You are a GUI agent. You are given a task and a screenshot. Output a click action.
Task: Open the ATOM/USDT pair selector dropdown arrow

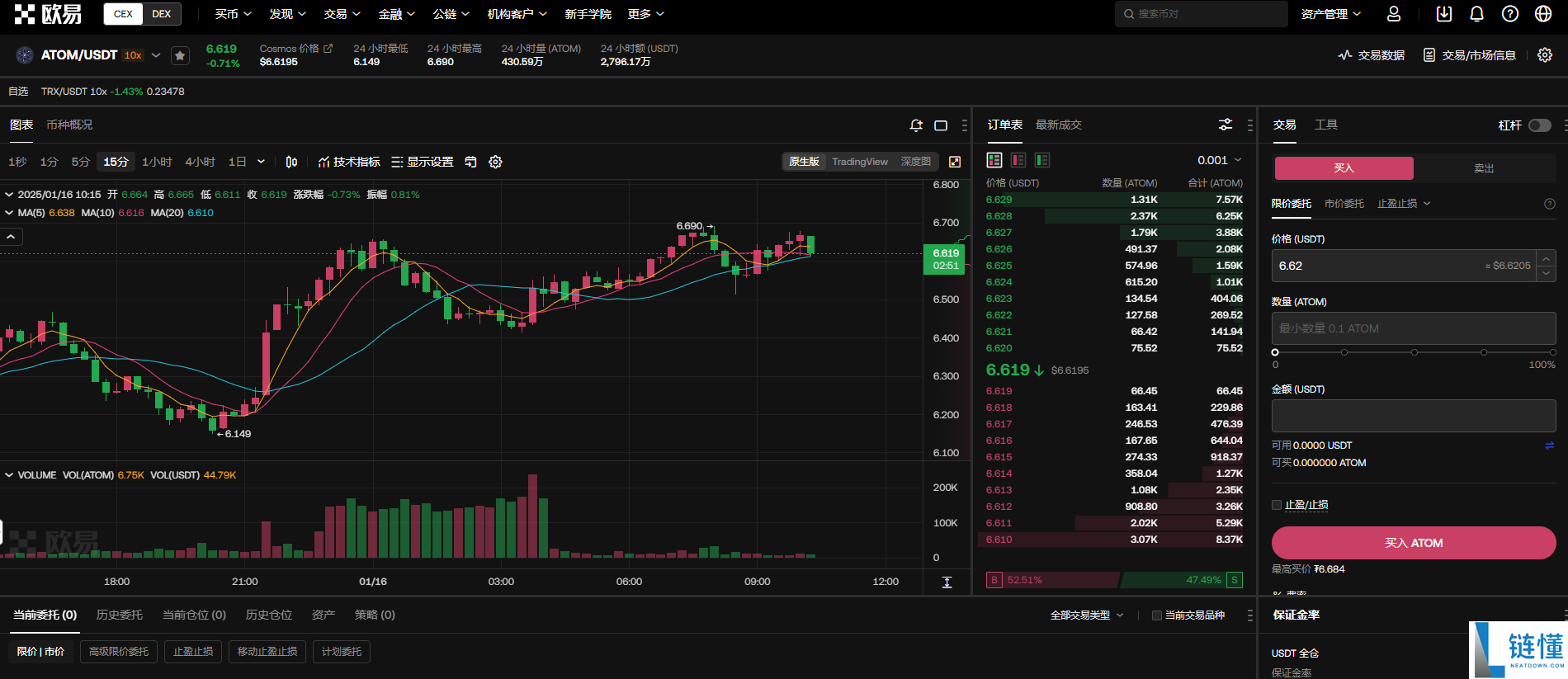click(156, 55)
